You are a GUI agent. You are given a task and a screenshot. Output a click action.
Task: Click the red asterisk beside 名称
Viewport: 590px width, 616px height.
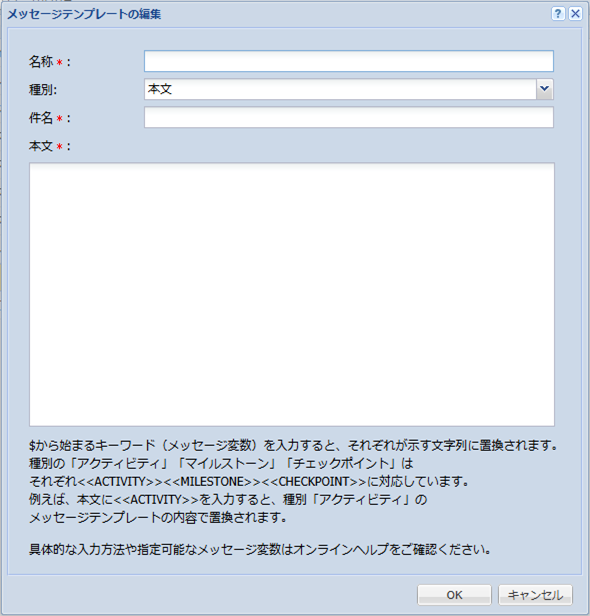60,62
